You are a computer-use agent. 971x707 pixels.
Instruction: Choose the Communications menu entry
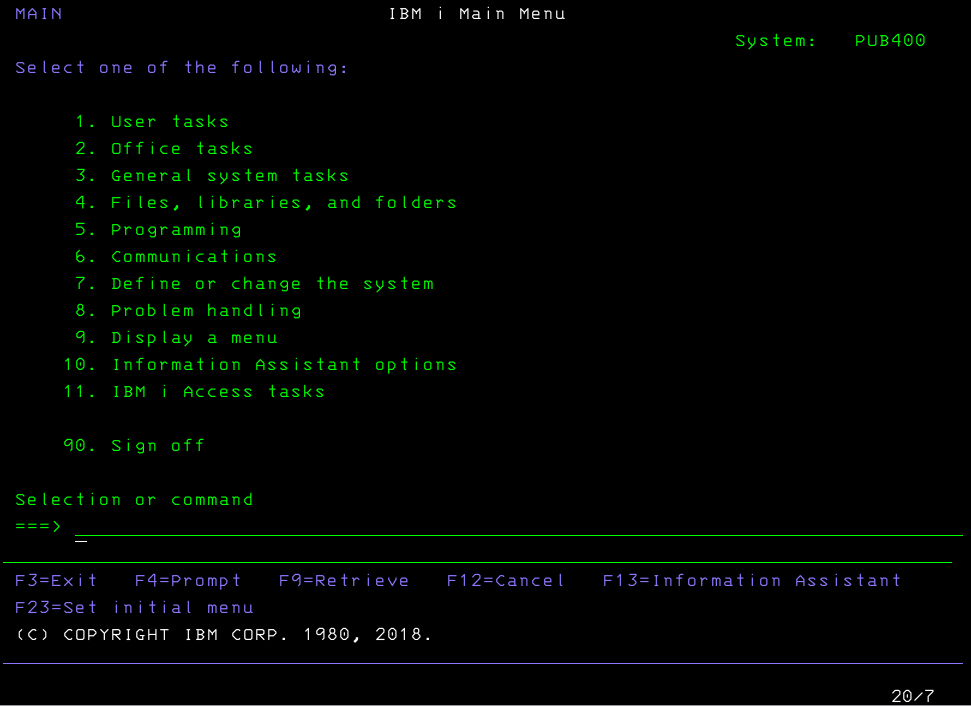pos(176,257)
